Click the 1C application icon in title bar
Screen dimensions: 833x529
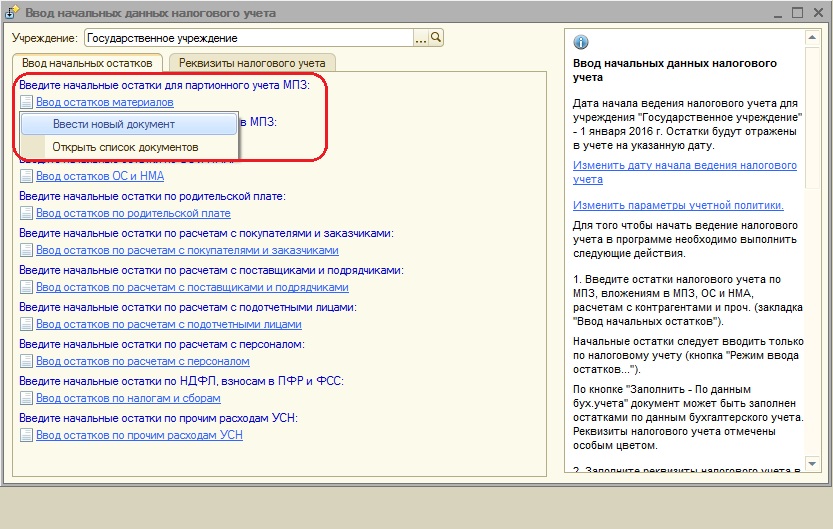pyautogui.click(x=11, y=13)
